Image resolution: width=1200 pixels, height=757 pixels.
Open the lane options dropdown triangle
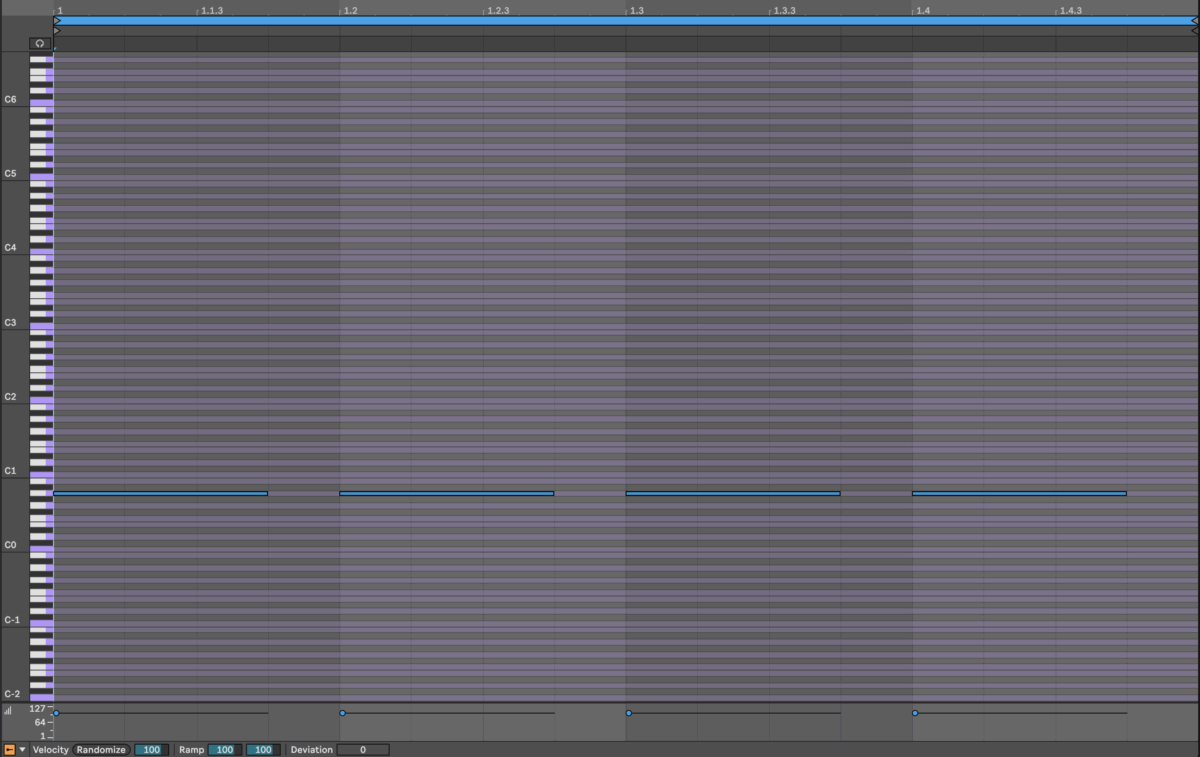pyautogui.click(x=22, y=749)
